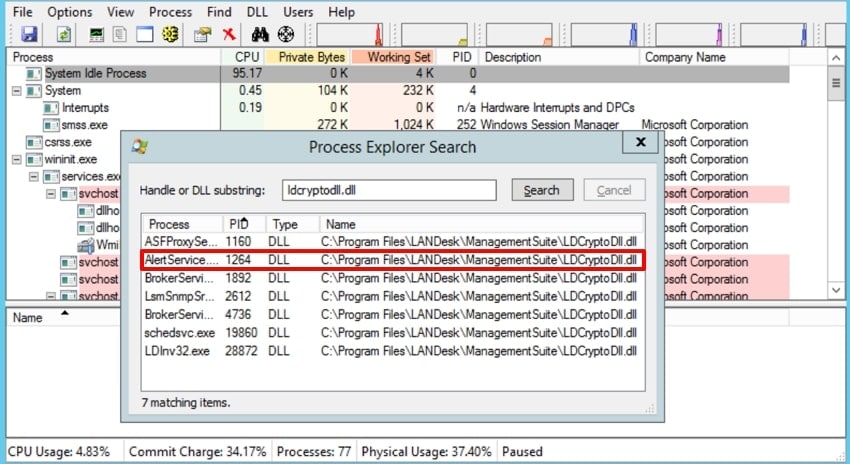
Task: Open process Properties toolbar icon
Action: [202, 35]
